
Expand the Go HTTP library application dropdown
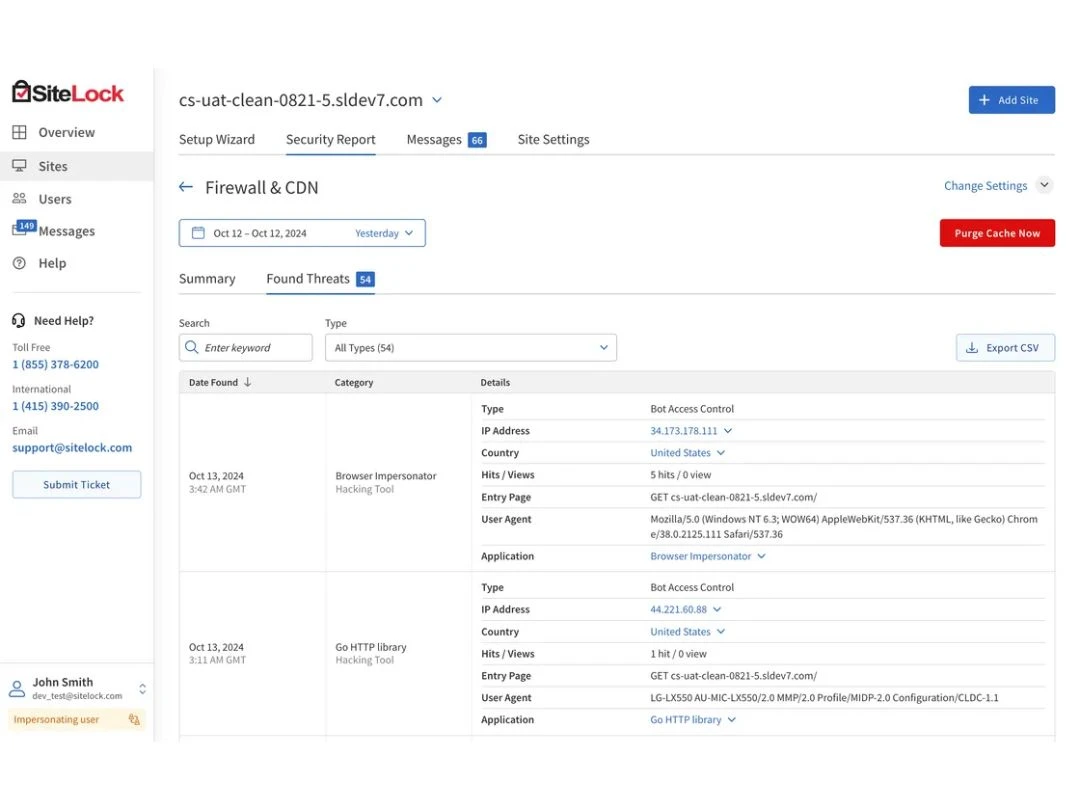731,720
